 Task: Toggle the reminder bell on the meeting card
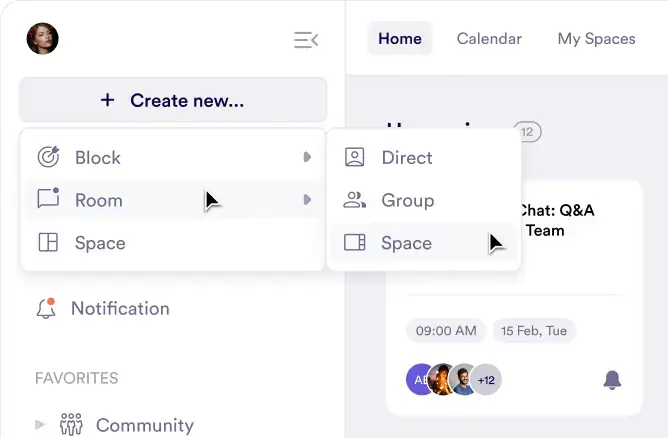[612, 380]
